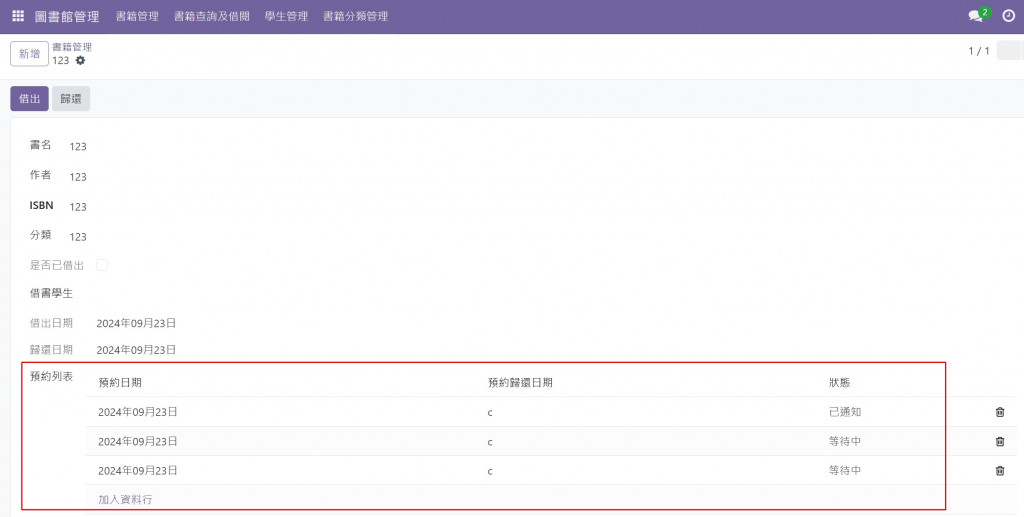
Task: Toggle the 是否已借出 checkbox
Action: coord(102,265)
